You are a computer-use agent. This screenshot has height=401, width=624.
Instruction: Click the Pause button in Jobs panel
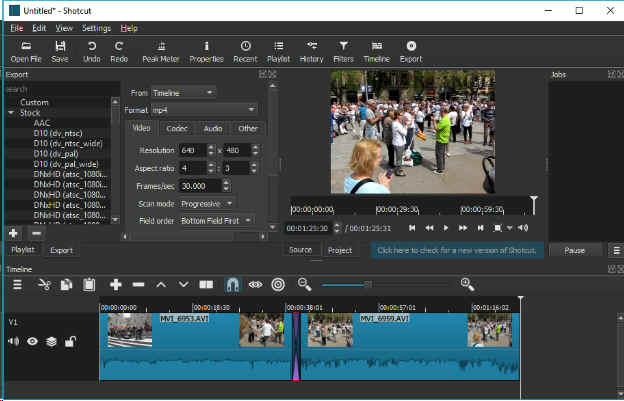pyautogui.click(x=575, y=250)
